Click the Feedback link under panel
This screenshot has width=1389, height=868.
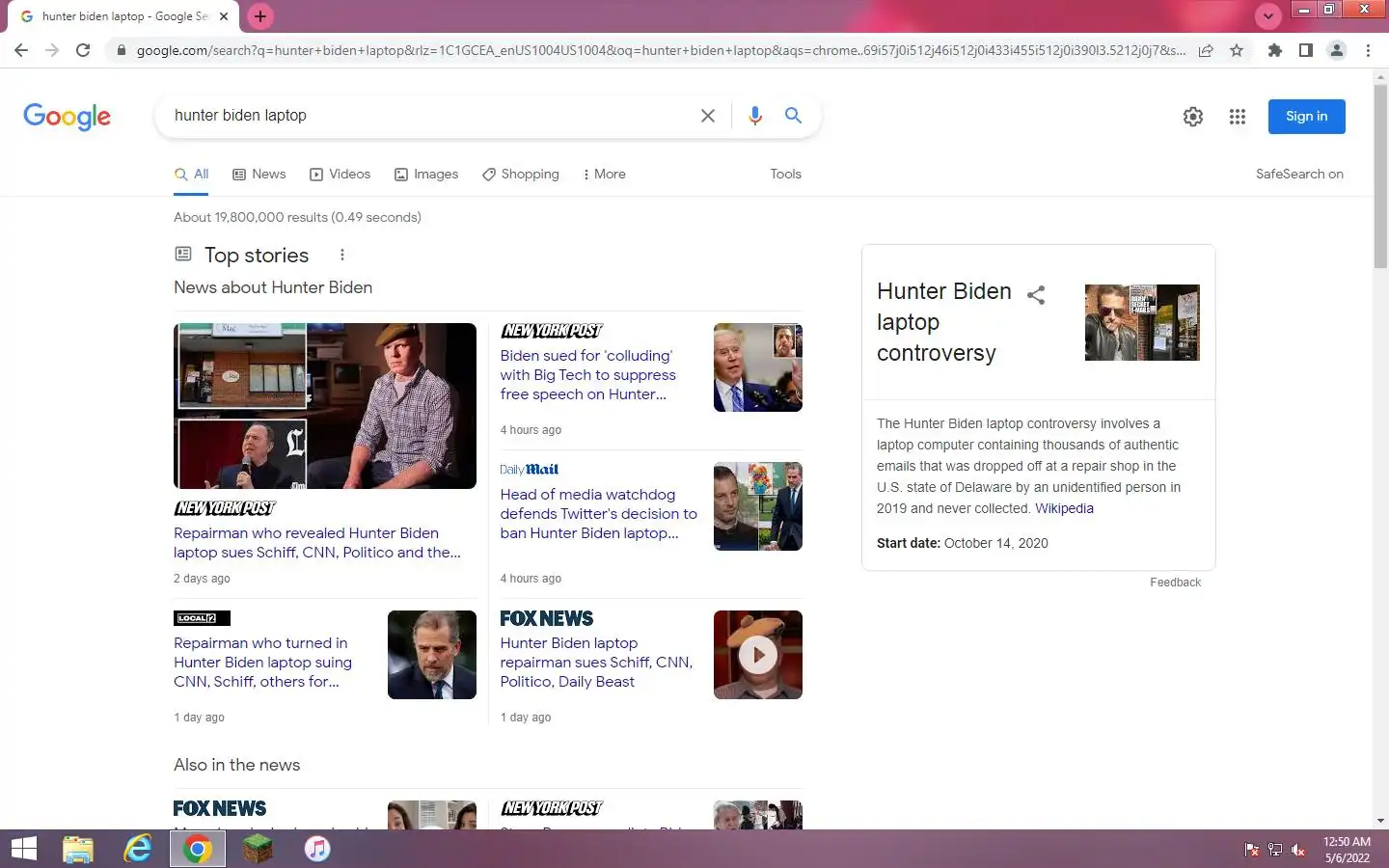coord(1175,583)
